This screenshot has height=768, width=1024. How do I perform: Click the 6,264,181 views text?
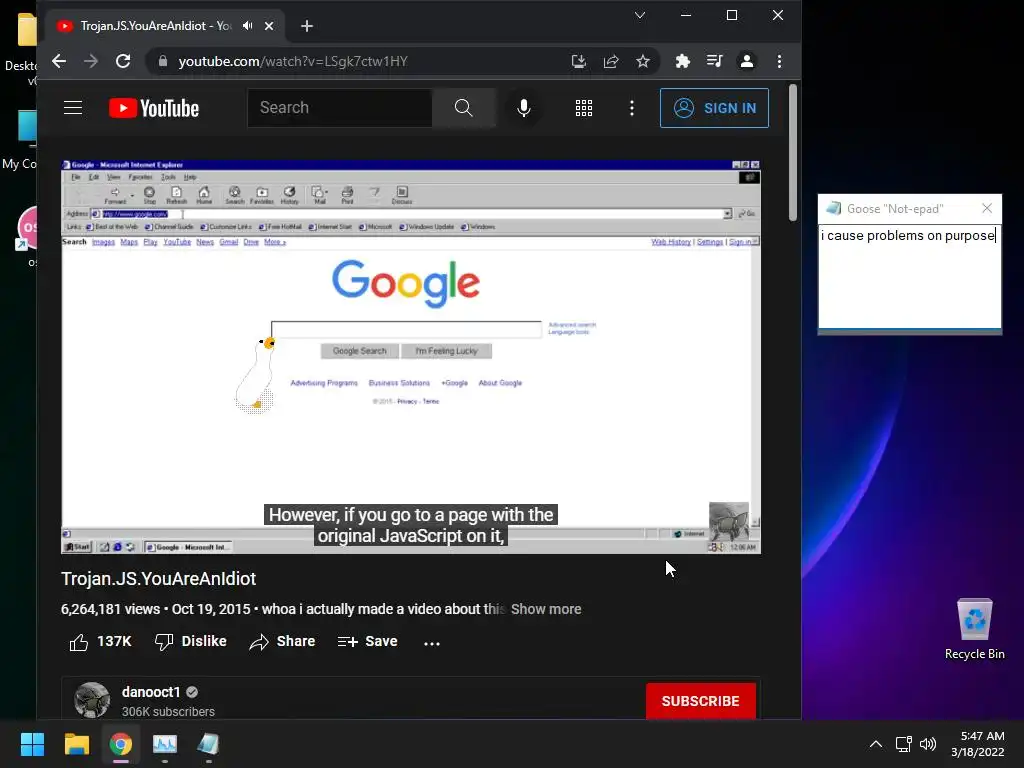point(110,609)
